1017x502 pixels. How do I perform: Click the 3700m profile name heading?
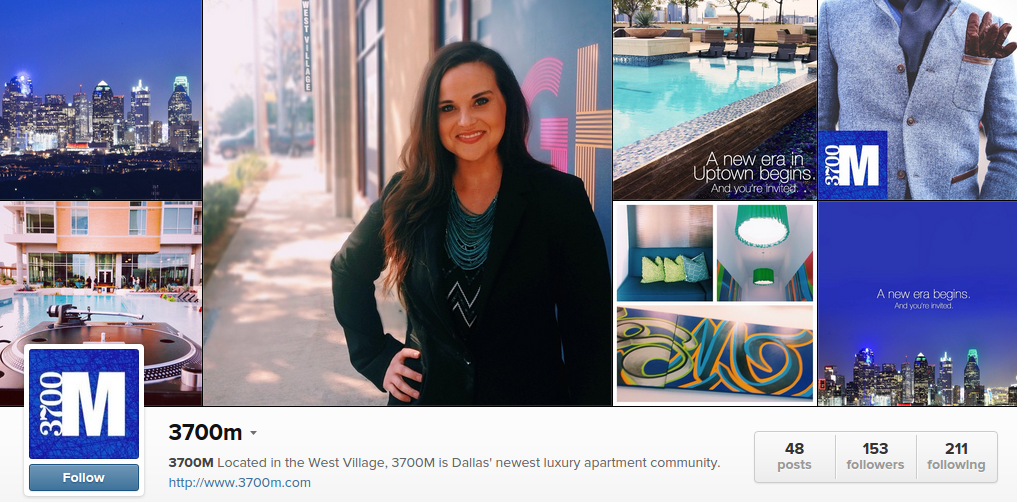point(205,432)
